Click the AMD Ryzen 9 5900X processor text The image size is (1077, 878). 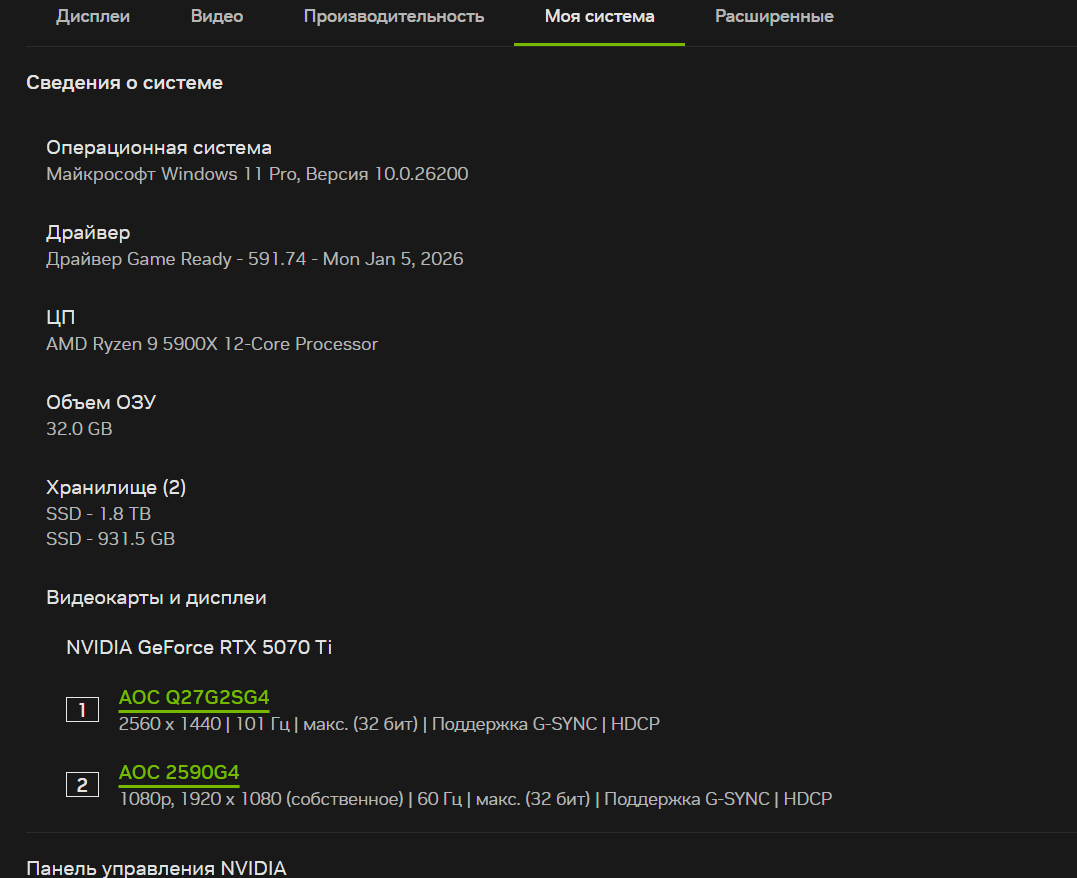coord(212,344)
